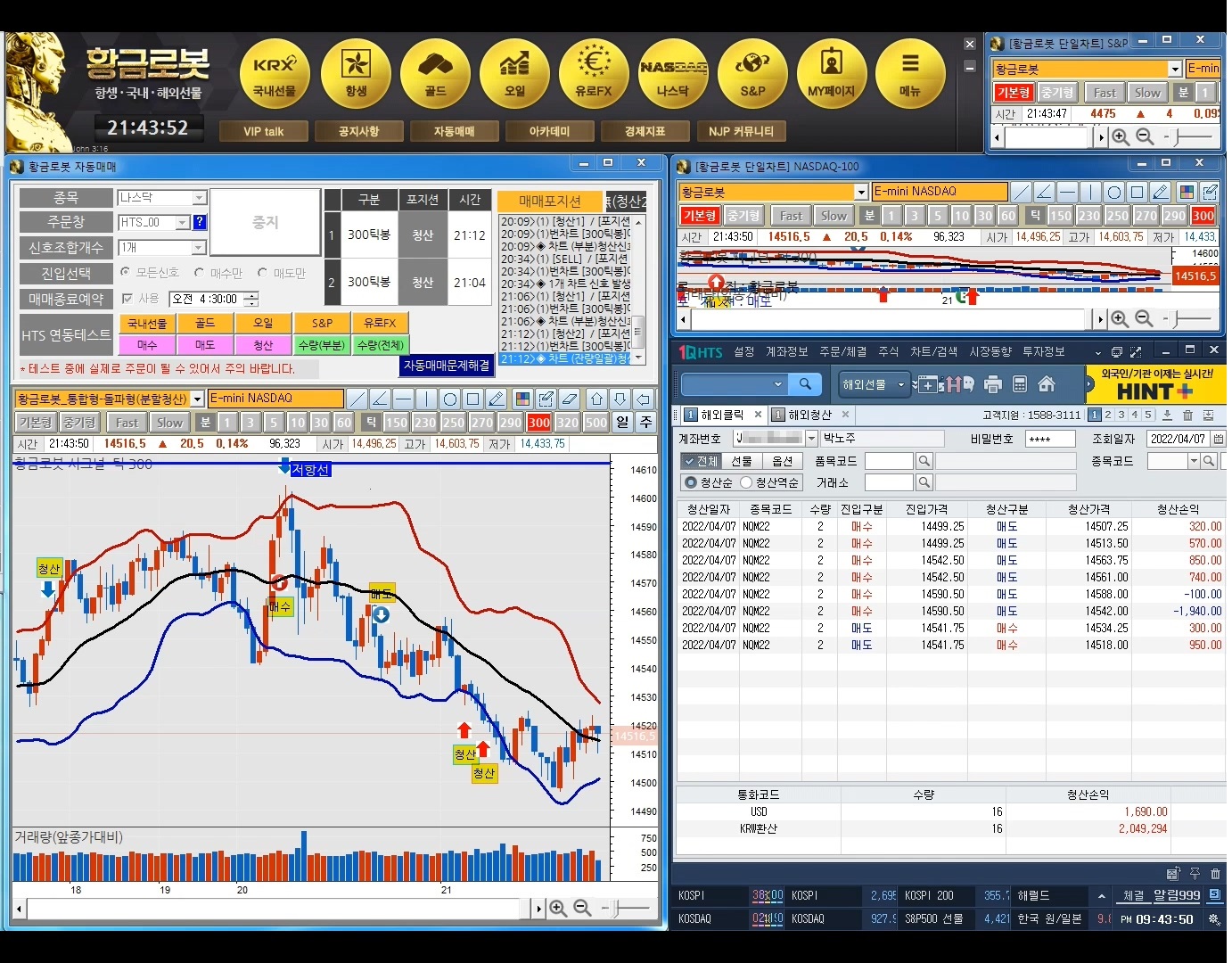
Task: Open the 골드 gold bars icon
Action: (x=435, y=73)
